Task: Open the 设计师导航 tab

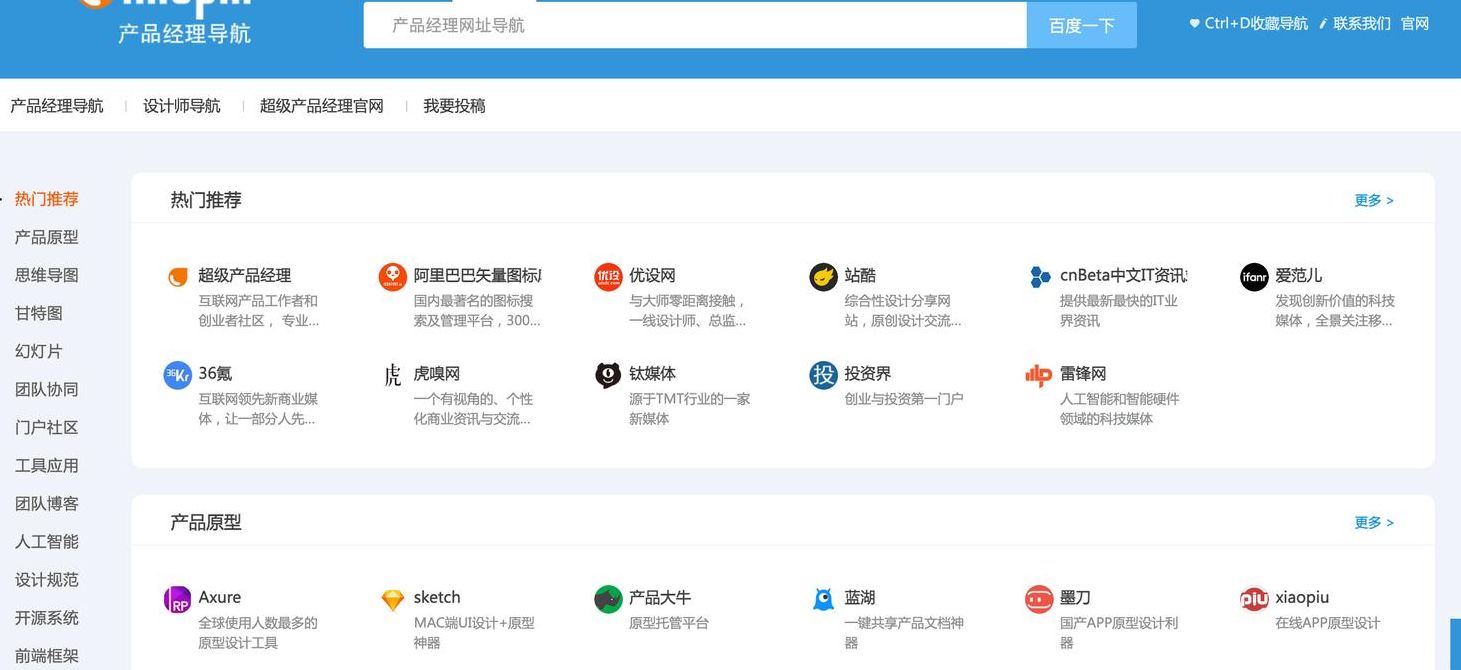Action: coord(182,106)
